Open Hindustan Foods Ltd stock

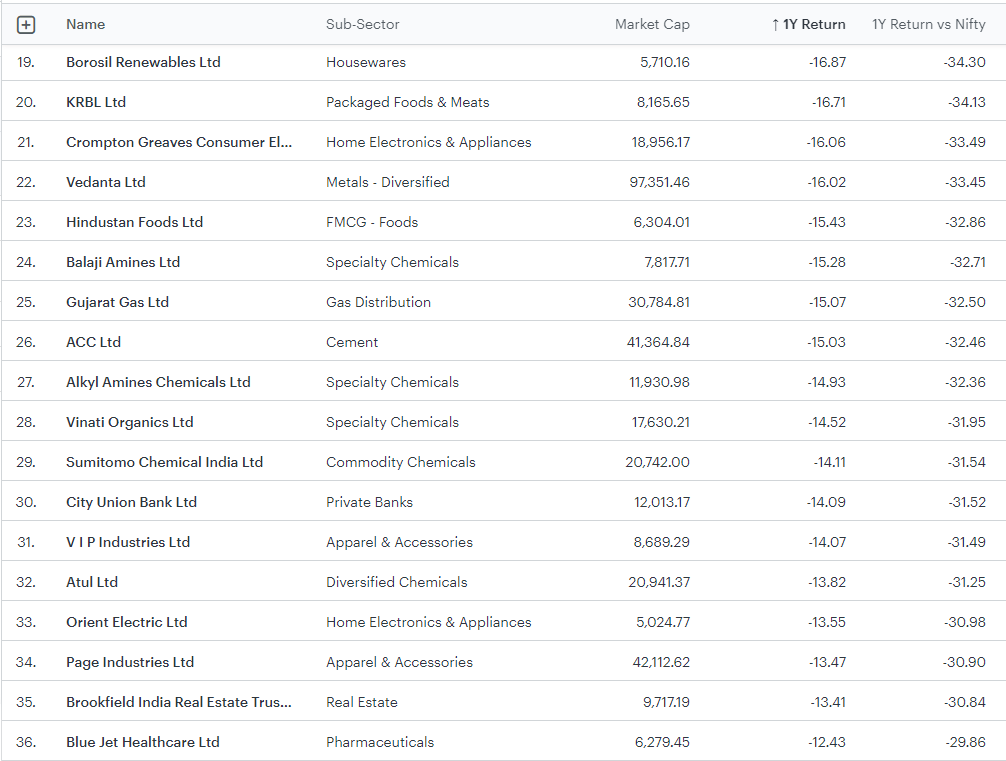134,222
